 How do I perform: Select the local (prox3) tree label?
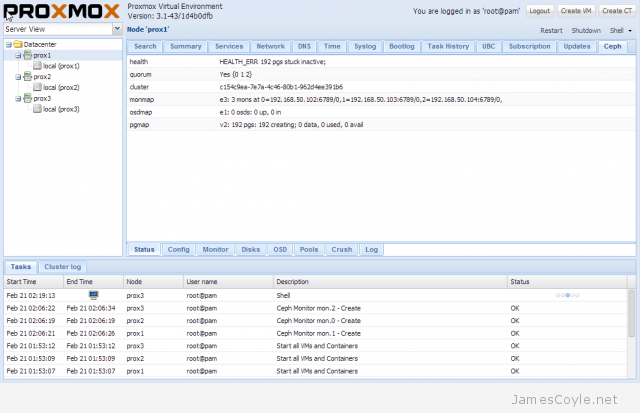point(61,109)
